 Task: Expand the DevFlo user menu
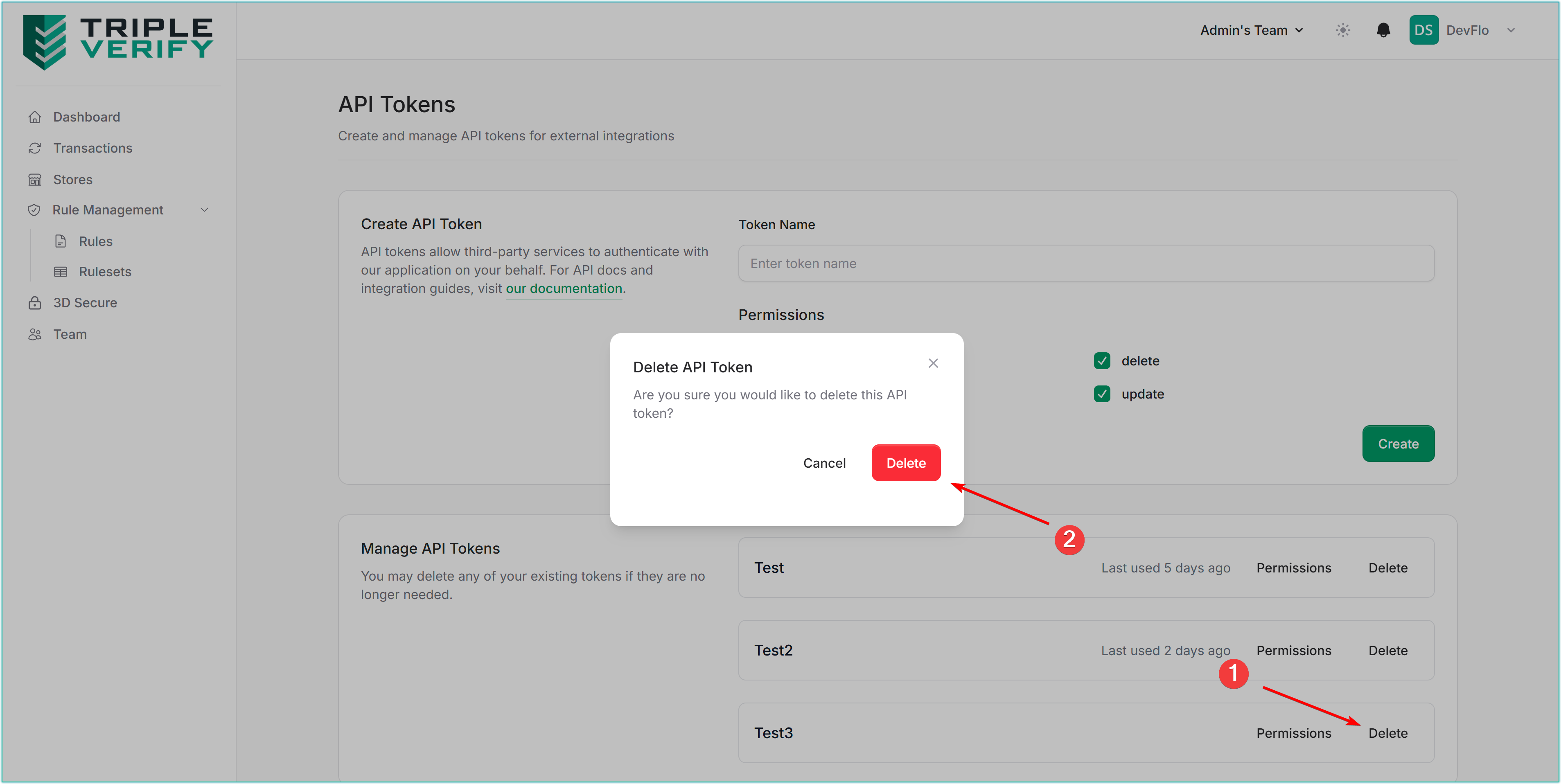coord(1511,30)
